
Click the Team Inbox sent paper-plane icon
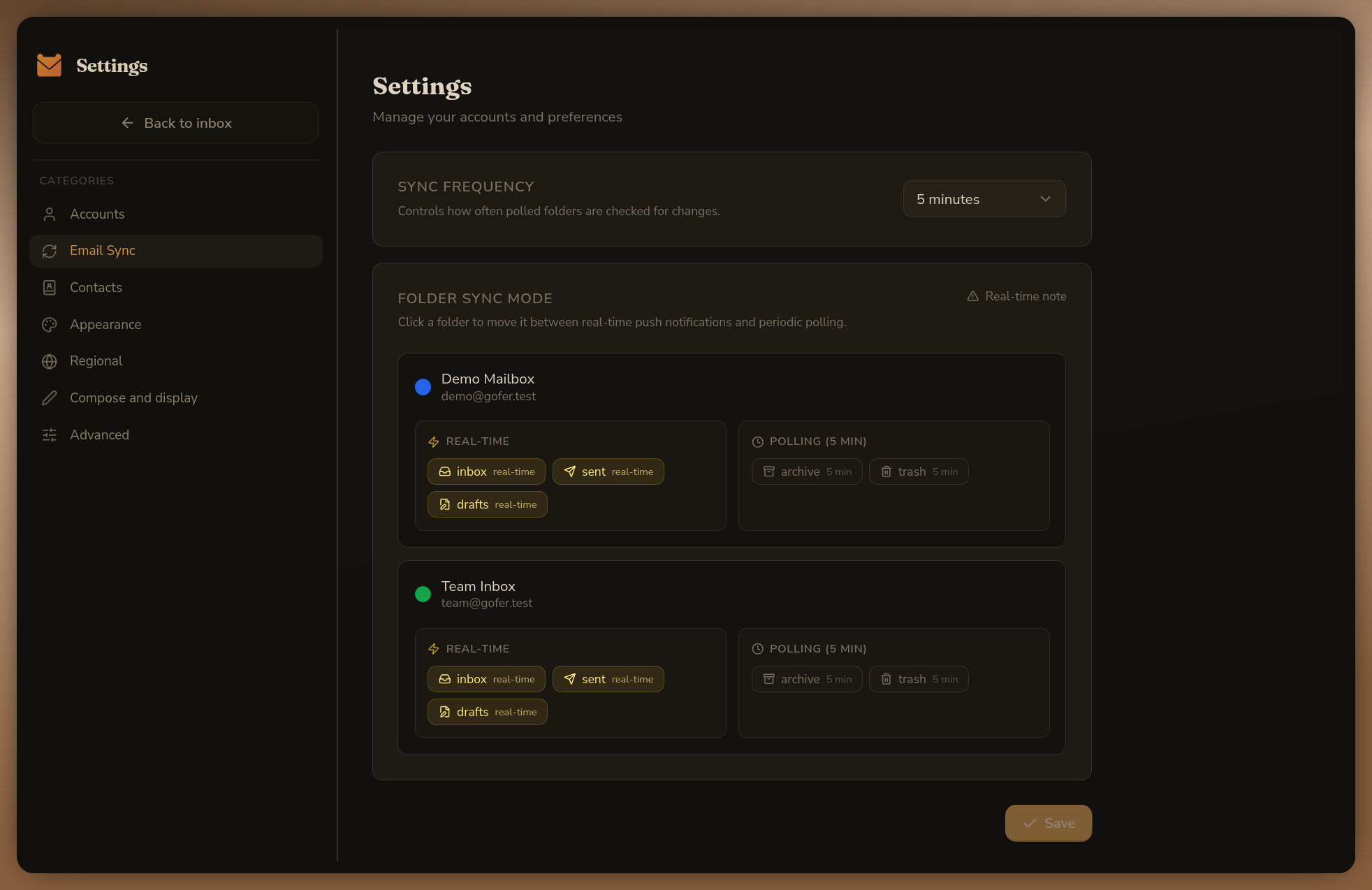point(569,679)
